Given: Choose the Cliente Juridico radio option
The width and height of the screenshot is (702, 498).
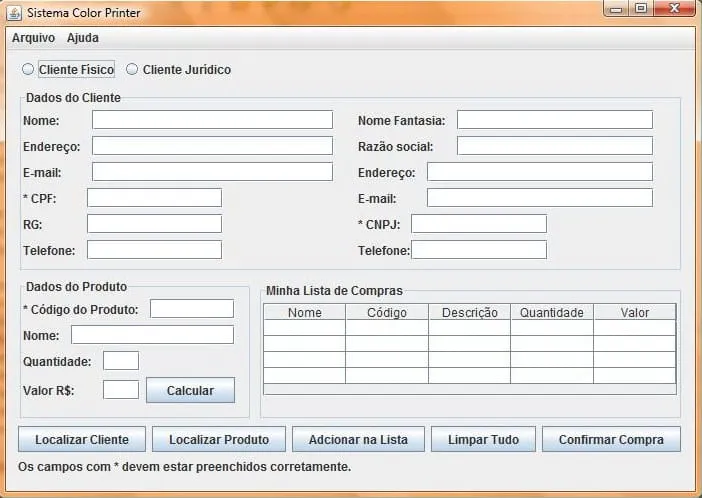Looking at the screenshot, I should [132, 70].
